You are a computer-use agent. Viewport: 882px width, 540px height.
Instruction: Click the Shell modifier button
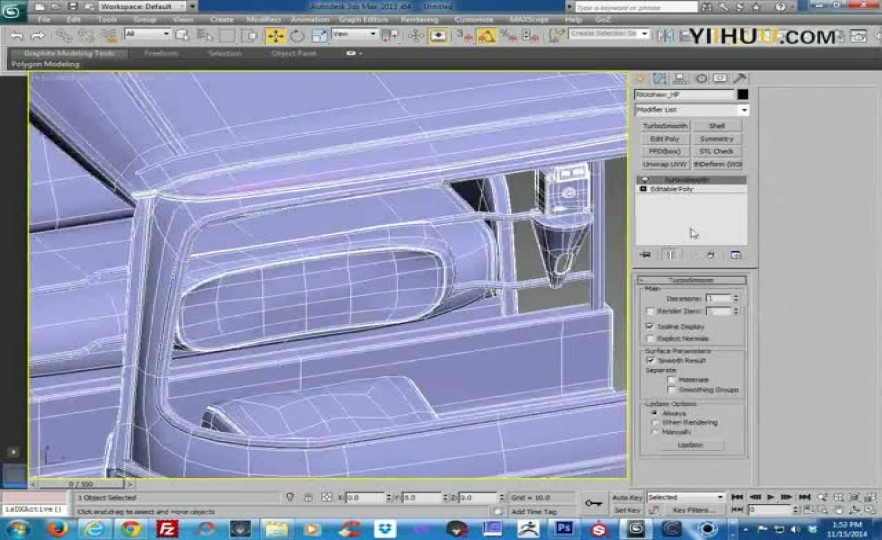tap(717, 126)
